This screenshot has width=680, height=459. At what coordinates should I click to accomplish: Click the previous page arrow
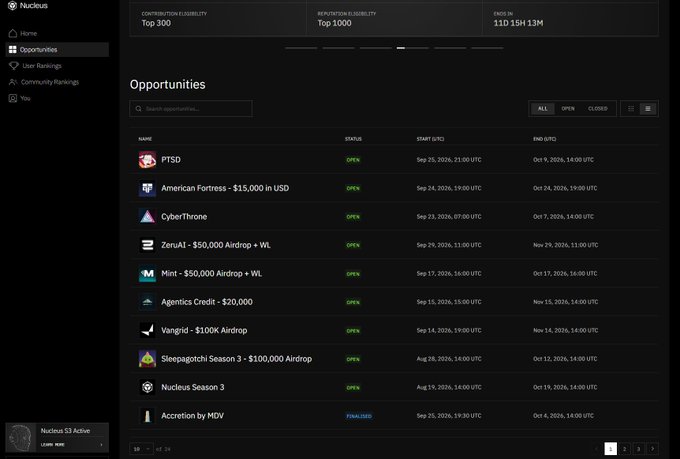pyautogui.click(x=597, y=449)
